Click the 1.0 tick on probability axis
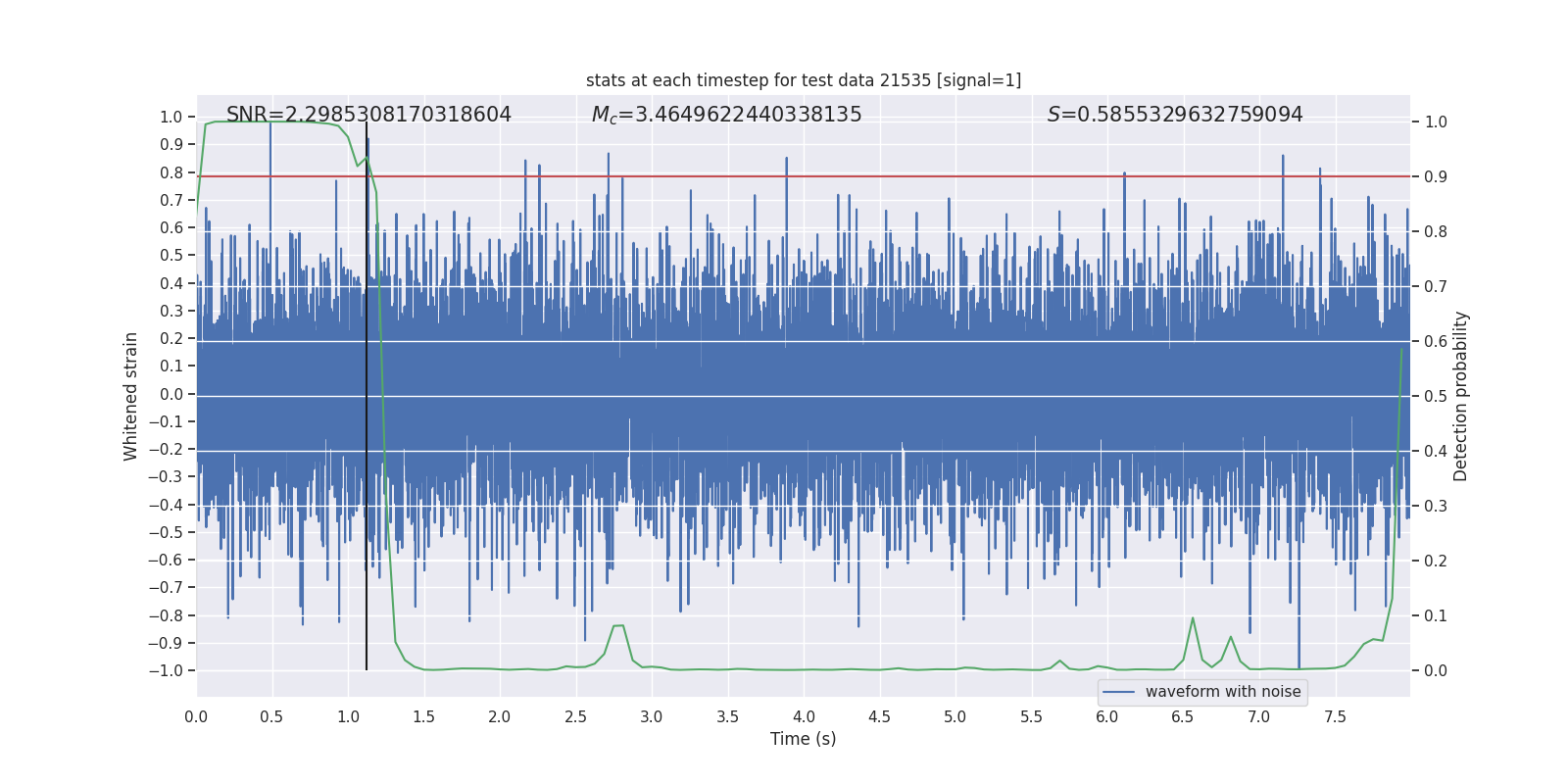 point(1436,122)
